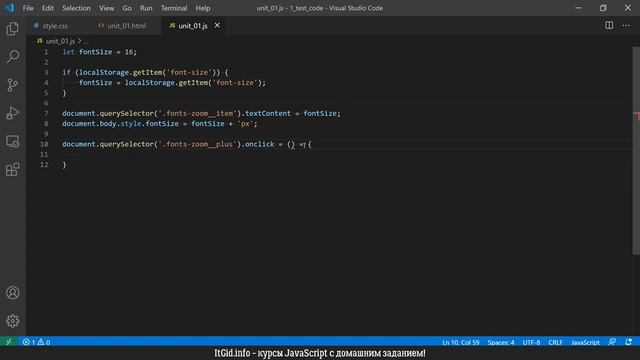Open the Extensions view

pyautogui.click(x=13, y=169)
